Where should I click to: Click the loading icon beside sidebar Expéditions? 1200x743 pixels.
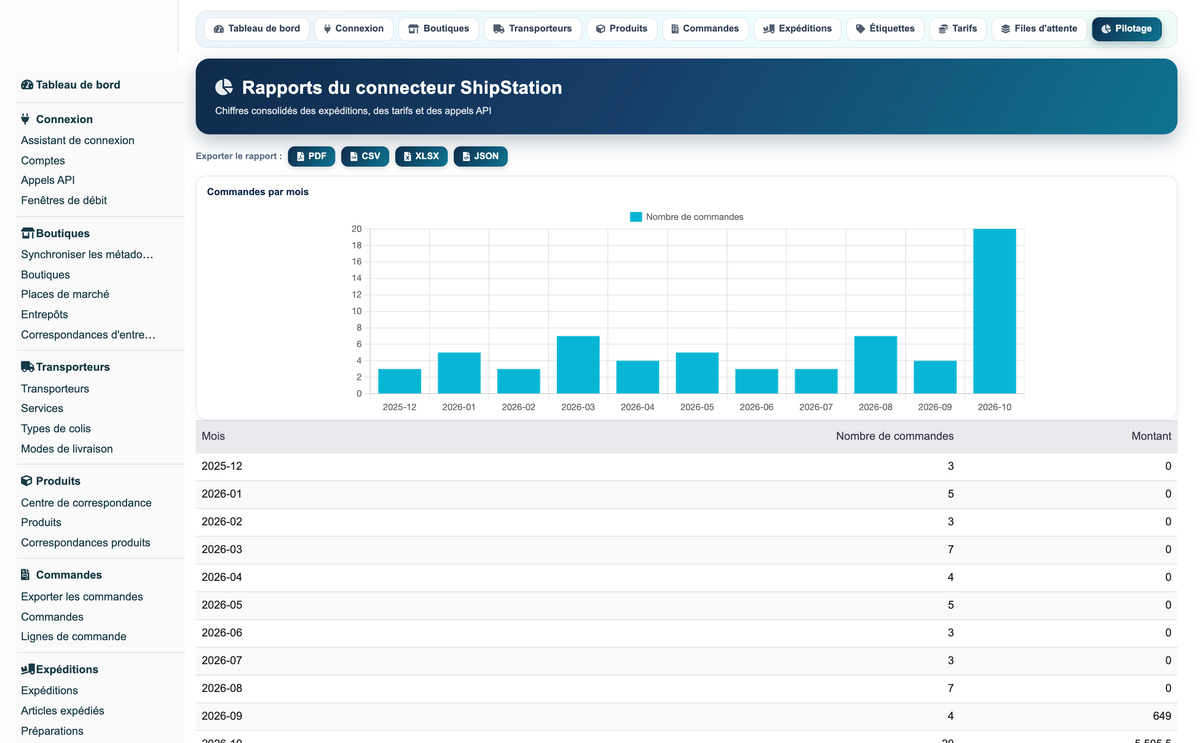tap(28, 669)
